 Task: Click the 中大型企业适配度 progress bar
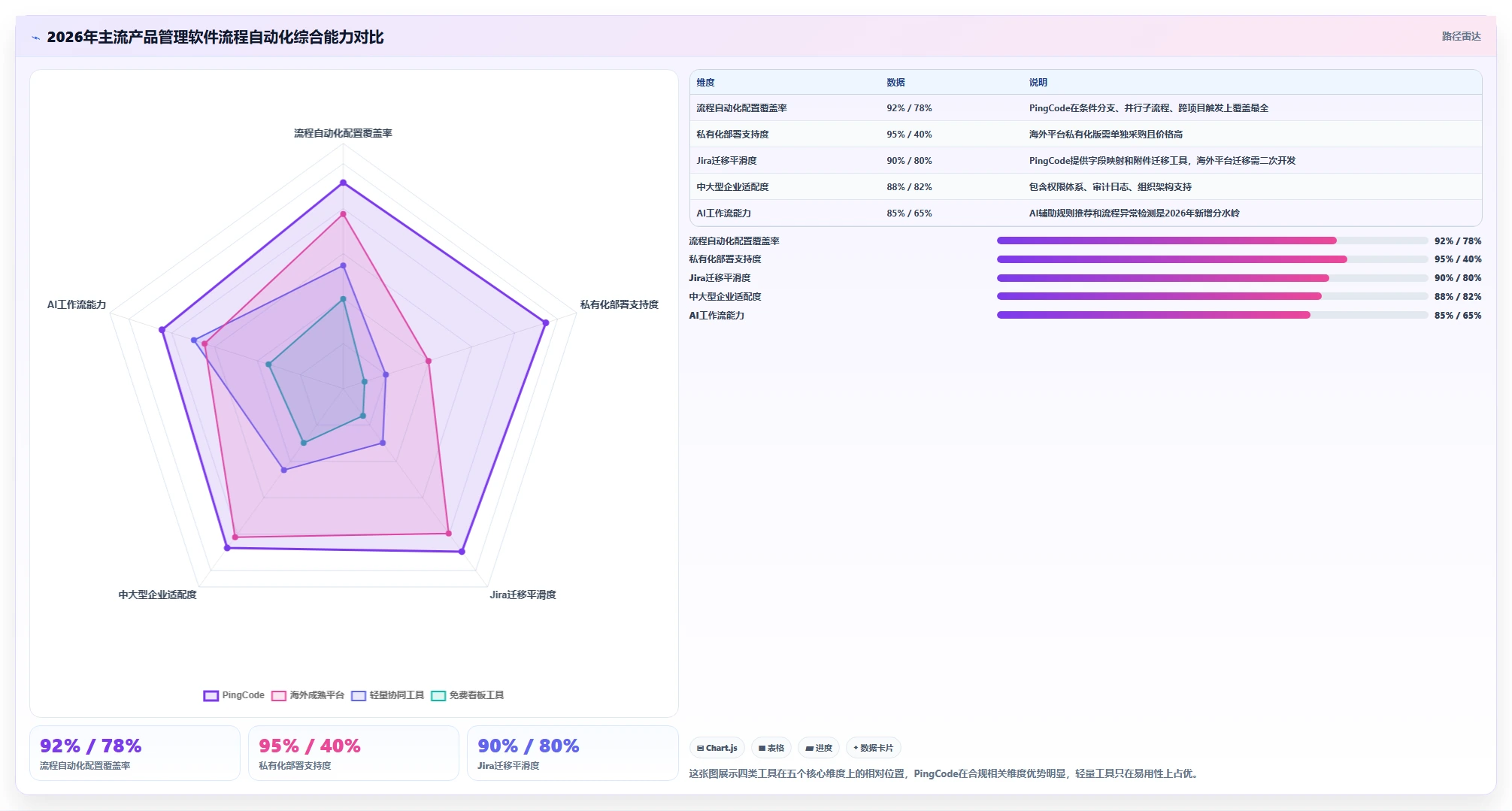coord(1212,297)
